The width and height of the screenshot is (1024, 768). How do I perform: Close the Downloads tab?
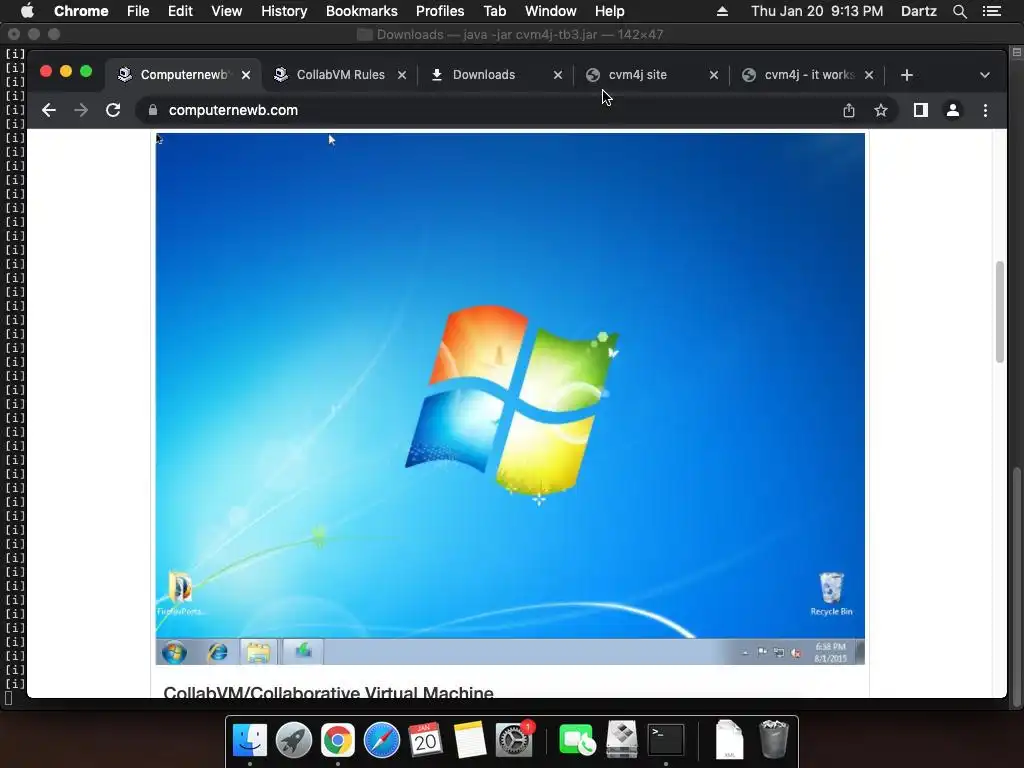(x=558, y=75)
